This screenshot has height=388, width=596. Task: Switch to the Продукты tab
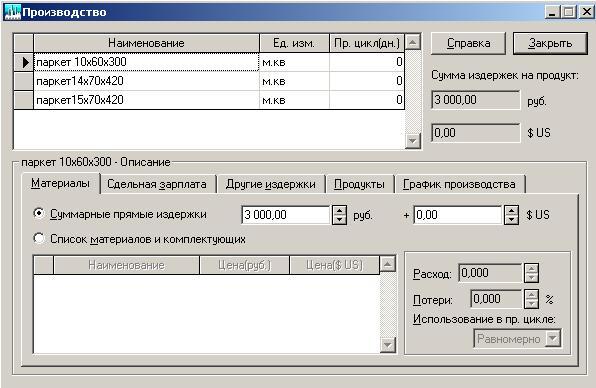click(359, 184)
